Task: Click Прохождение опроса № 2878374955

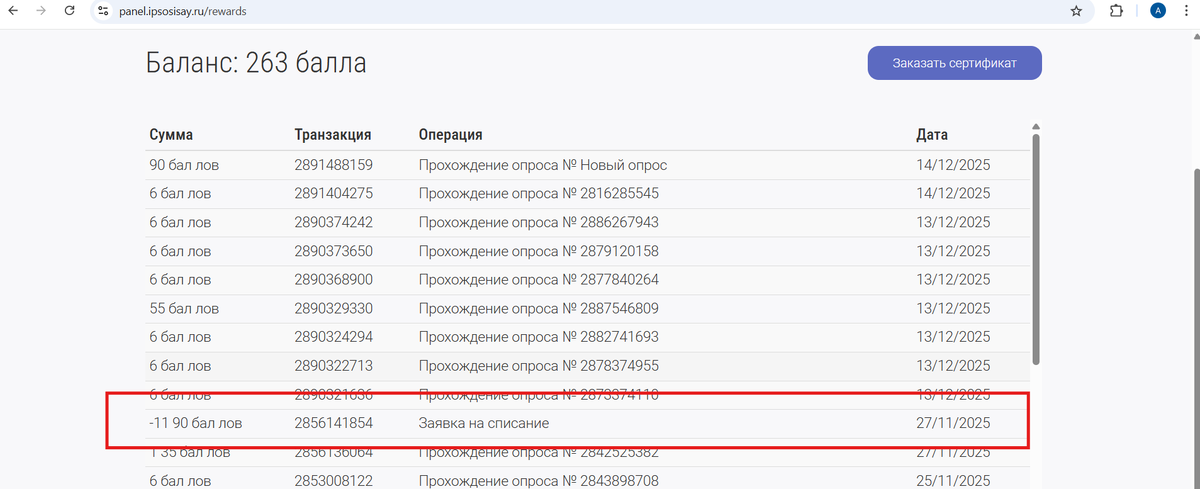Action: click(x=538, y=365)
